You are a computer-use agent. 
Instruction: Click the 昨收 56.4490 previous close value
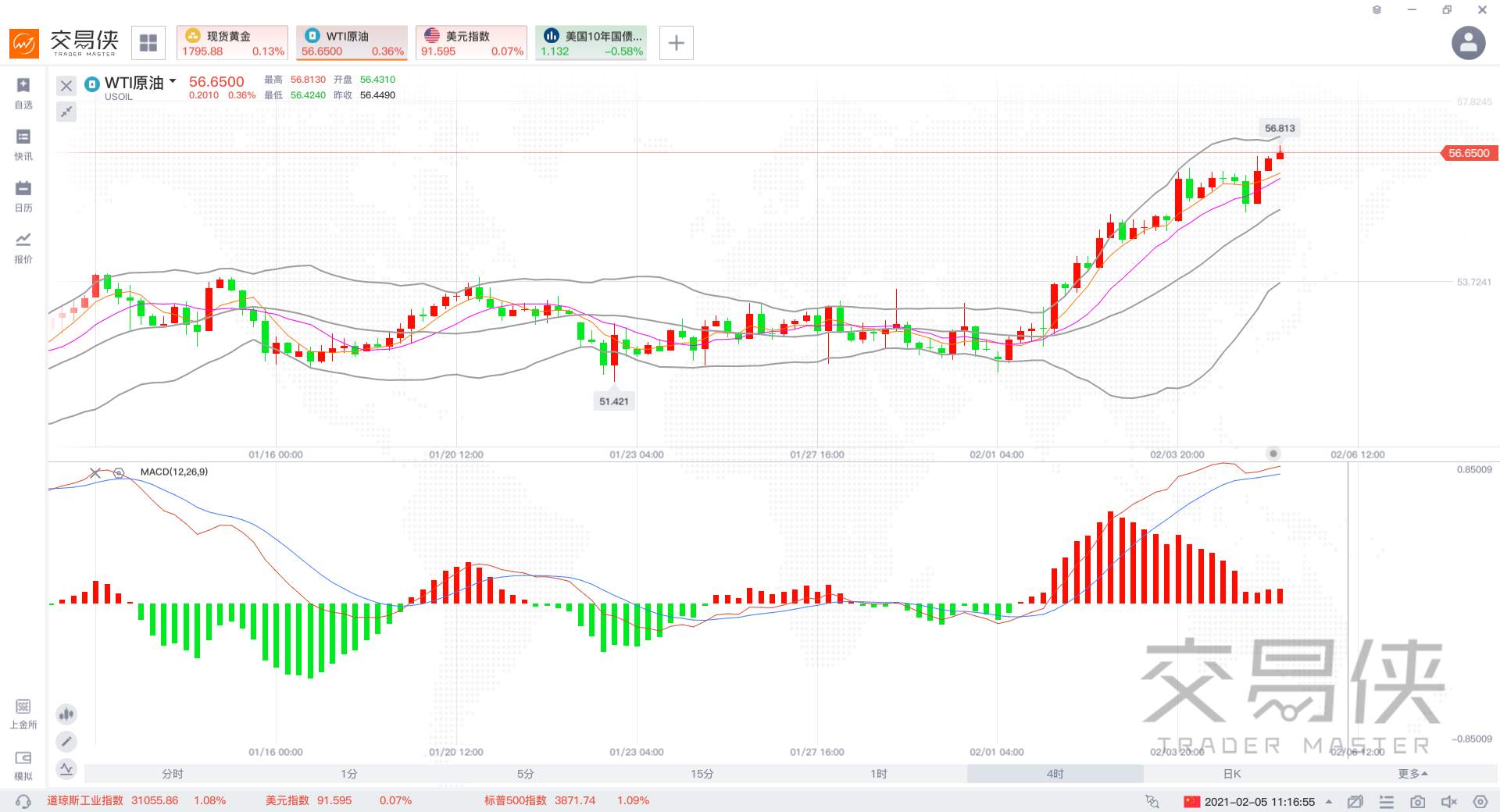tap(364, 95)
